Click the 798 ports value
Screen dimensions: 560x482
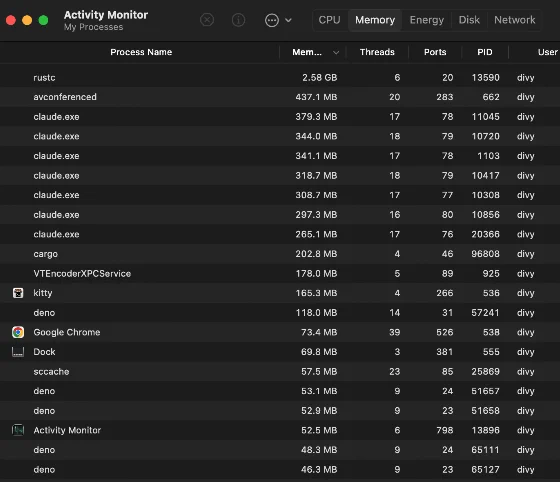(x=445, y=430)
